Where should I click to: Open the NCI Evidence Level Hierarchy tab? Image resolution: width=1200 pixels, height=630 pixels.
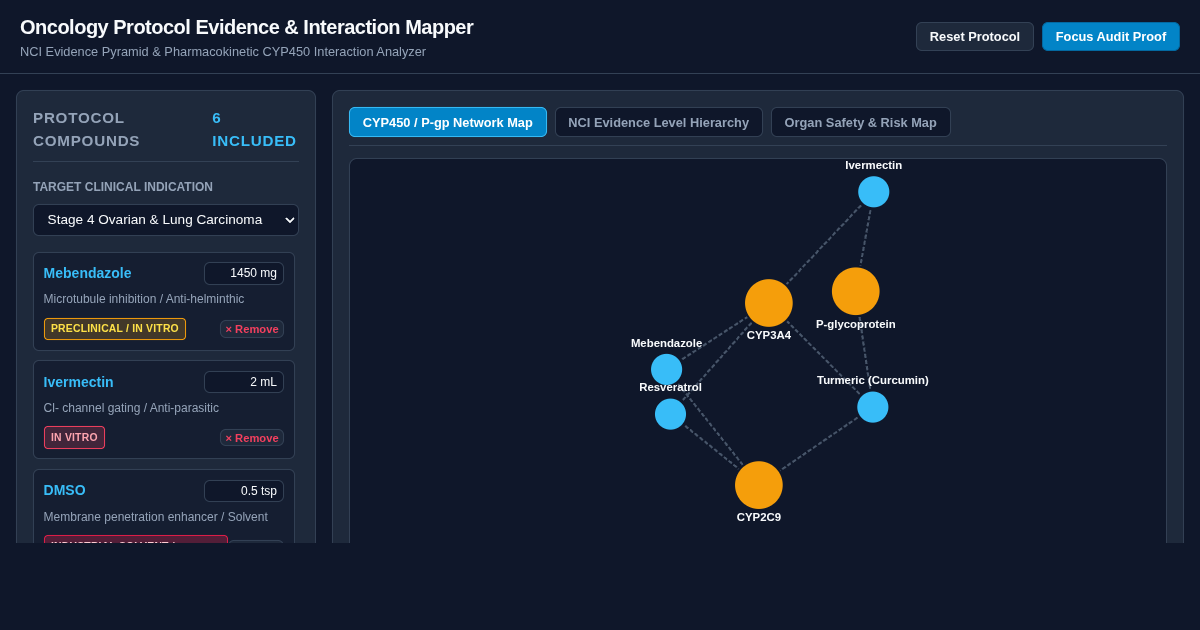point(659,122)
